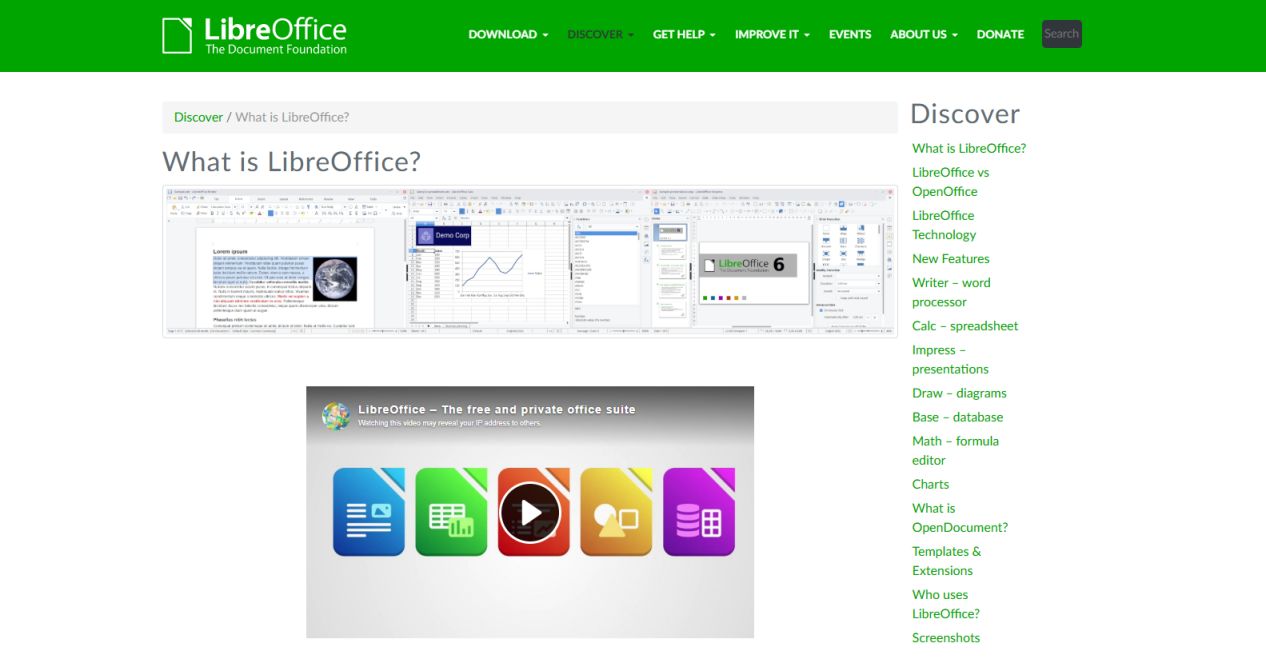This screenshot has height=671, width=1266.
Task: Open Draw – diagrams link
Action: 959,393
